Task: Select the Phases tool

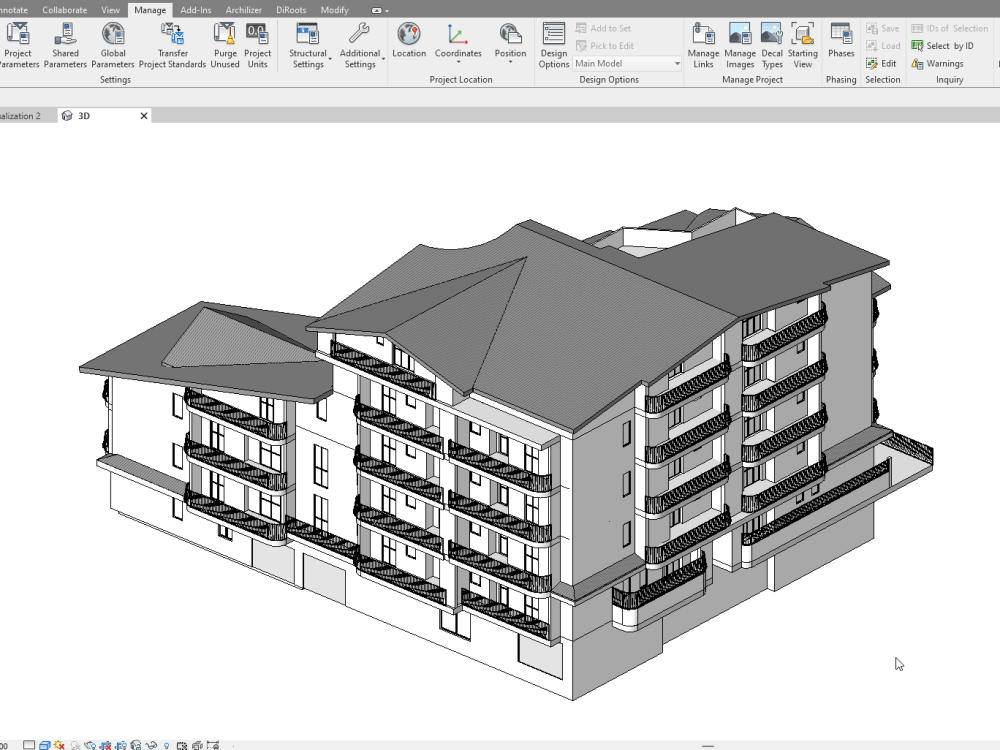Action: pos(841,45)
